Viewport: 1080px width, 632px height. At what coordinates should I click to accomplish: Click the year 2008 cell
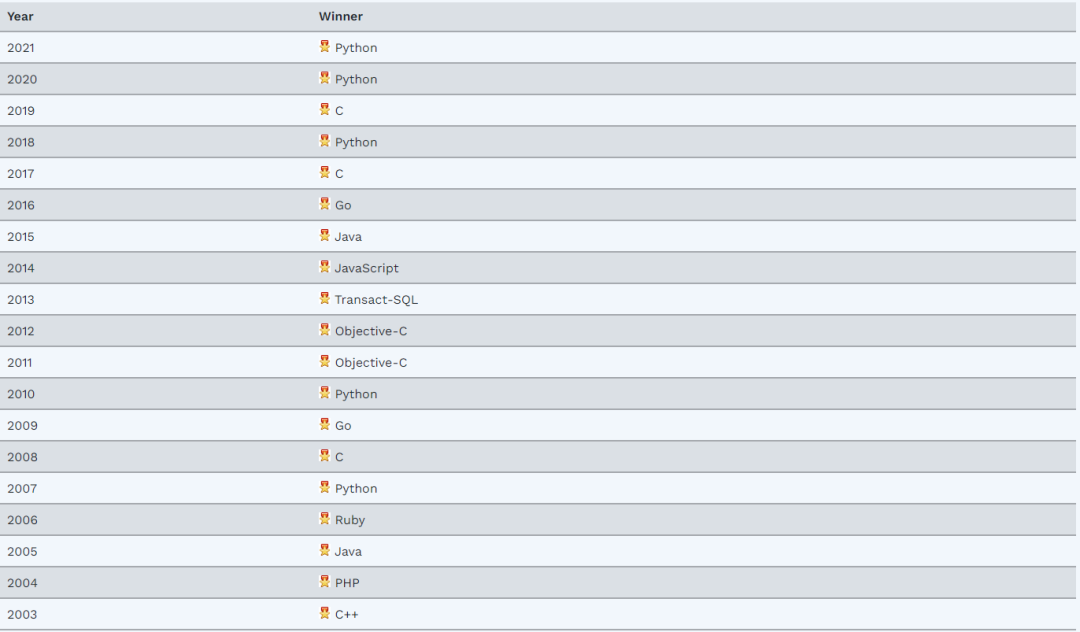(21, 457)
